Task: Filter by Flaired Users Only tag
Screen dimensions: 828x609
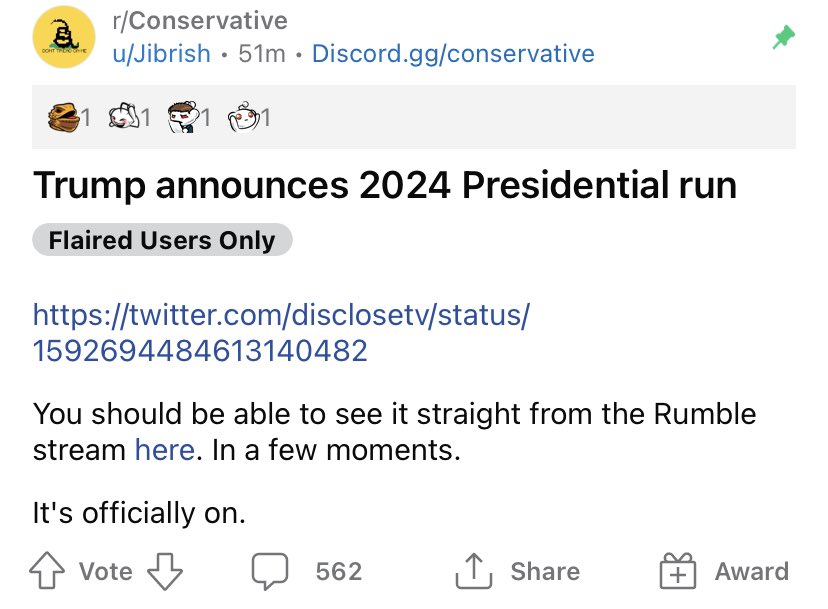Action: tap(162, 240)
